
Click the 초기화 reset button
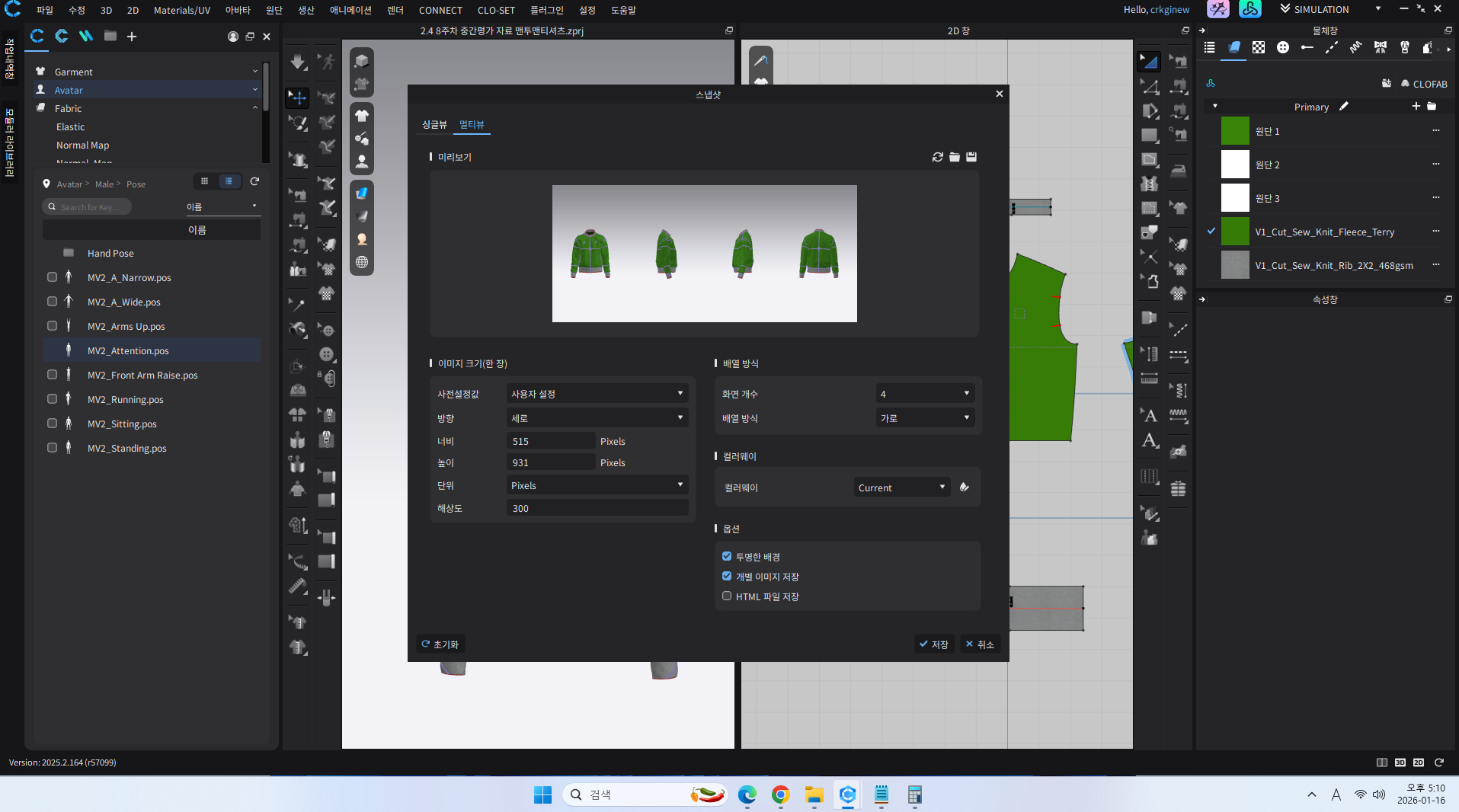(x=440, y=644)
